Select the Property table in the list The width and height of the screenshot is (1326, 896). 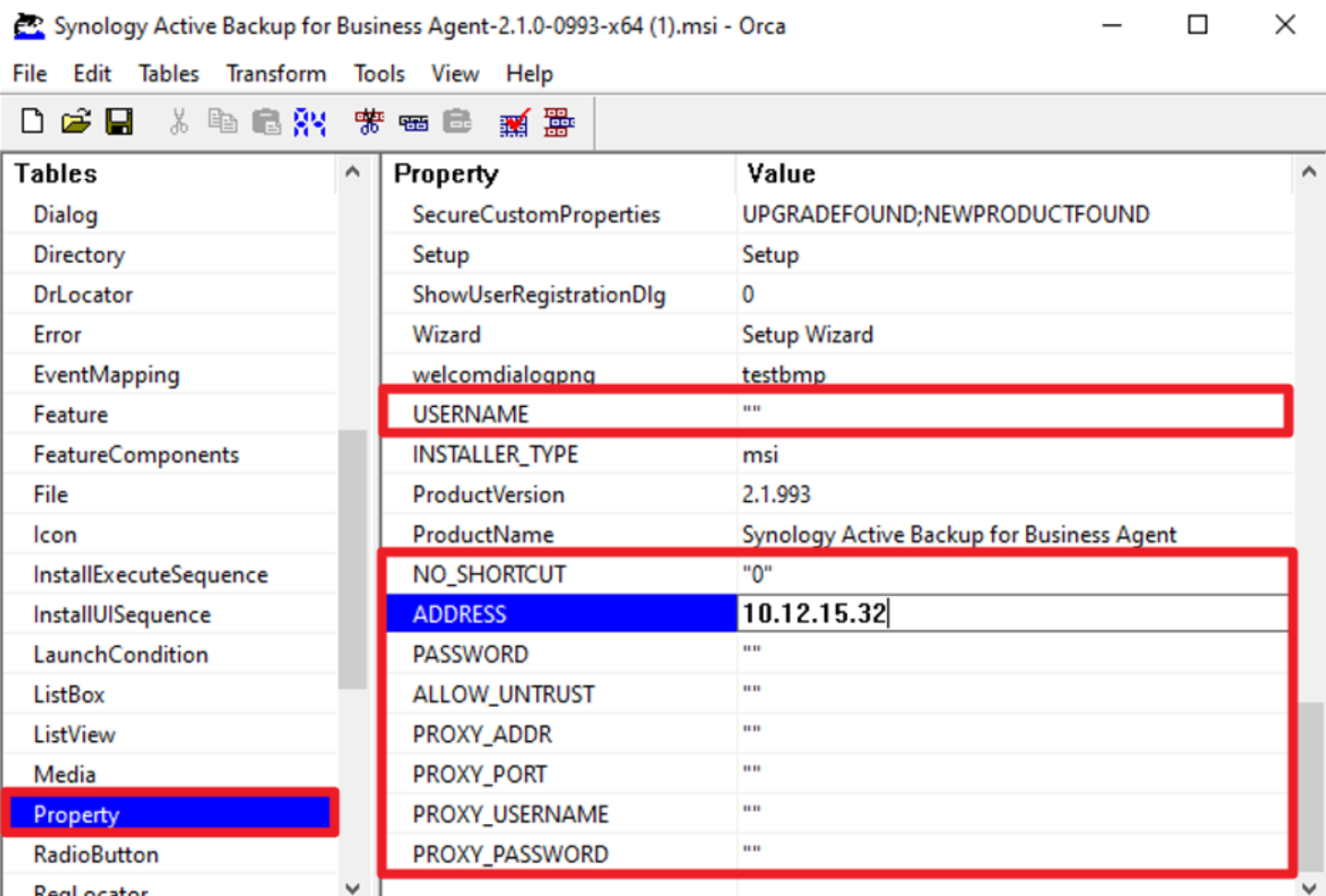coord(170,814)
